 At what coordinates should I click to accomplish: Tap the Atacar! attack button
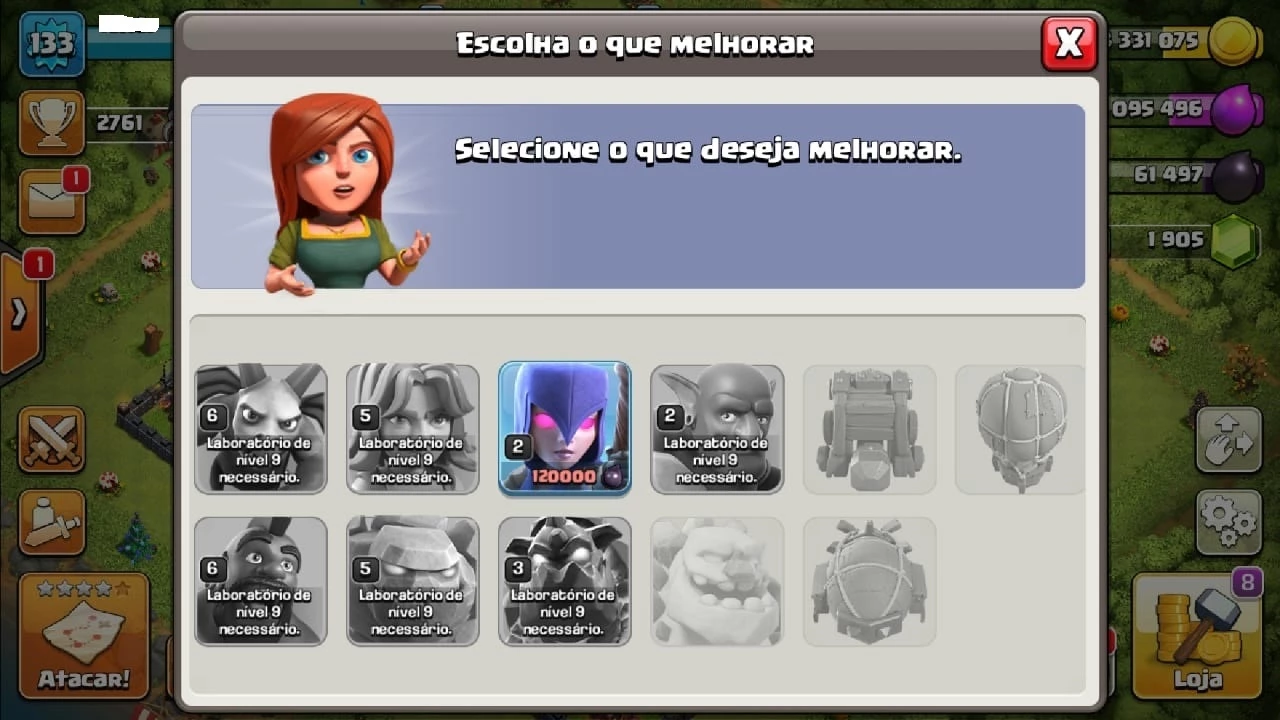point(84,635)
